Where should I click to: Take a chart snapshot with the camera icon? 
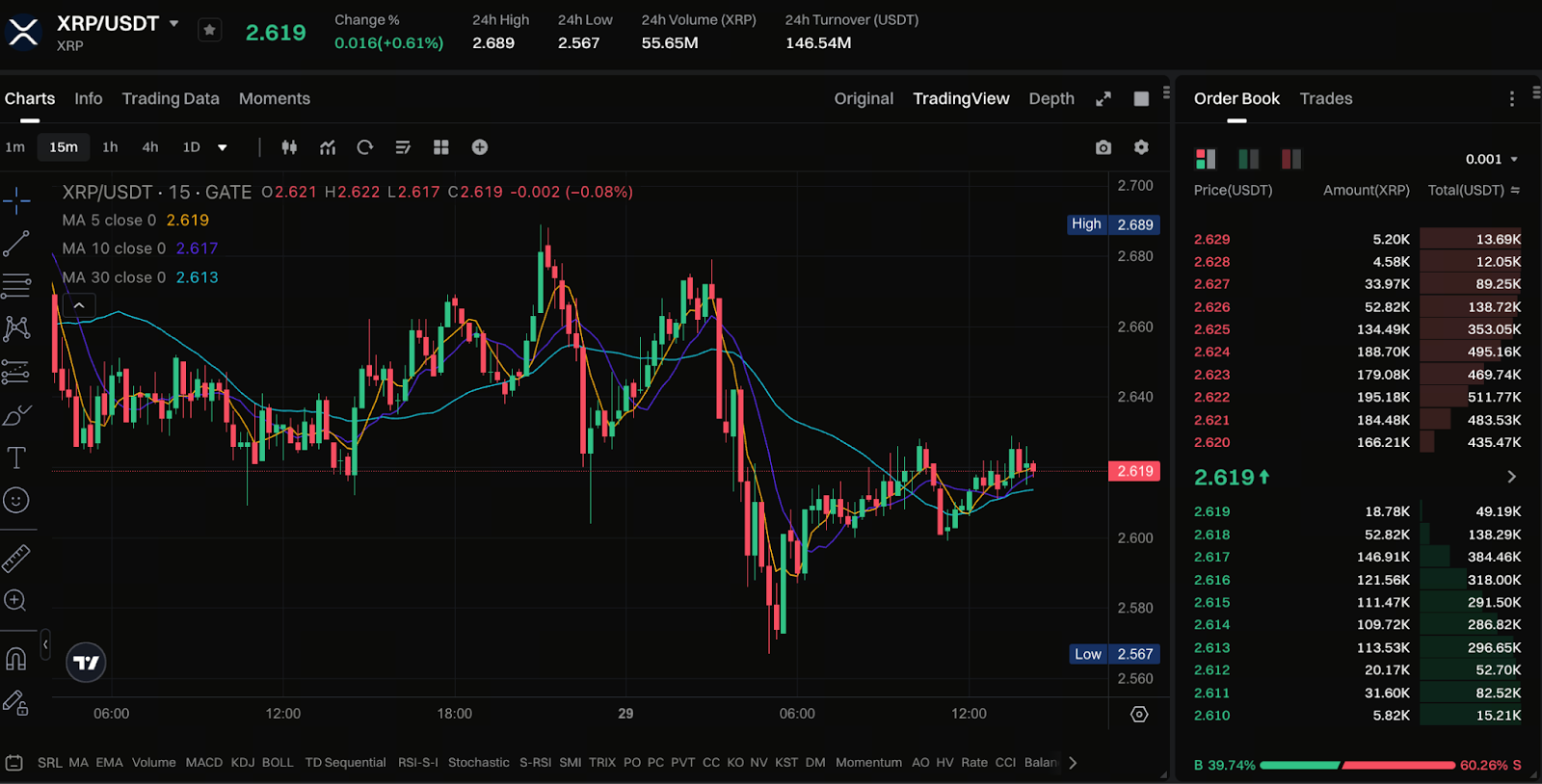[1103, 147]
